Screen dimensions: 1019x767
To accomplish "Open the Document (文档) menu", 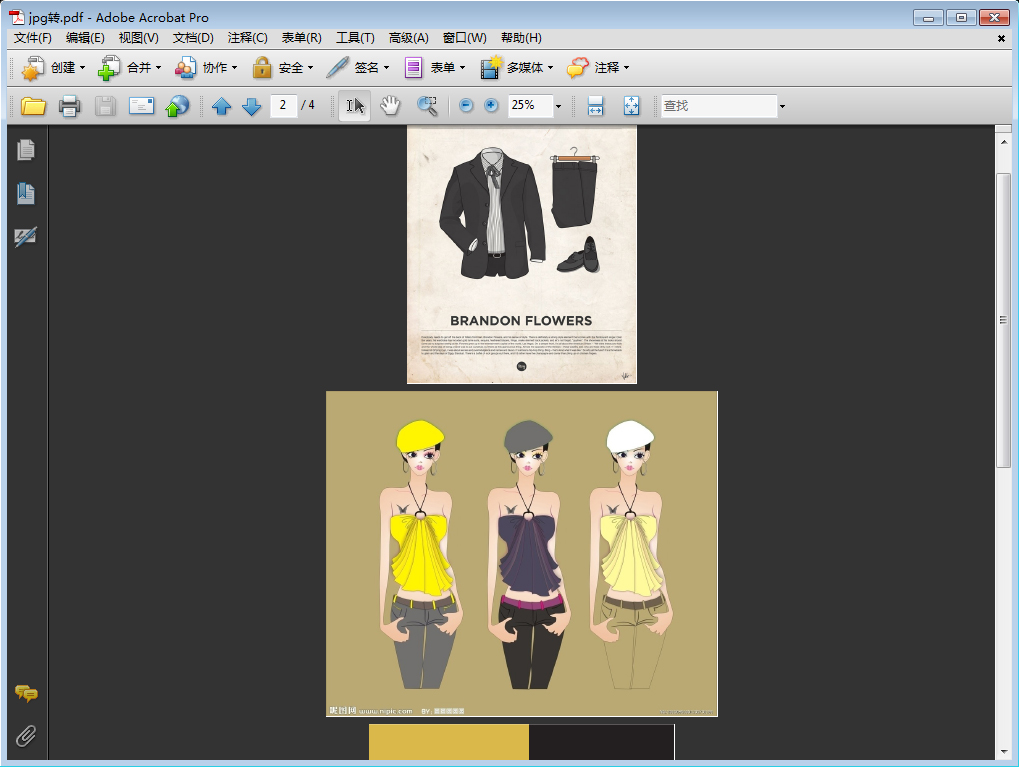I will point(193,38).
